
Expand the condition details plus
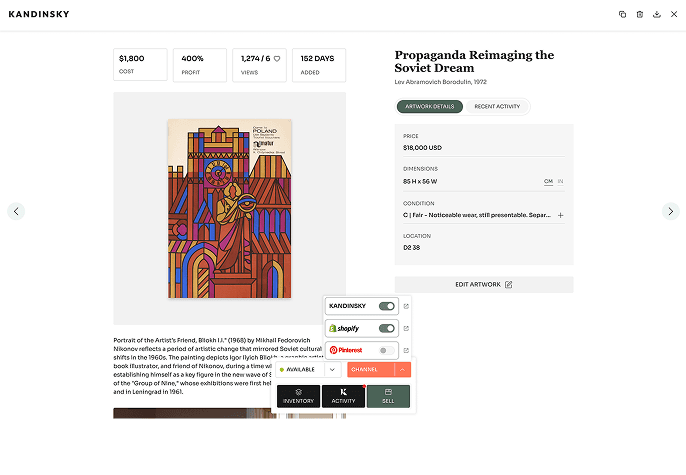coord(560,215)
